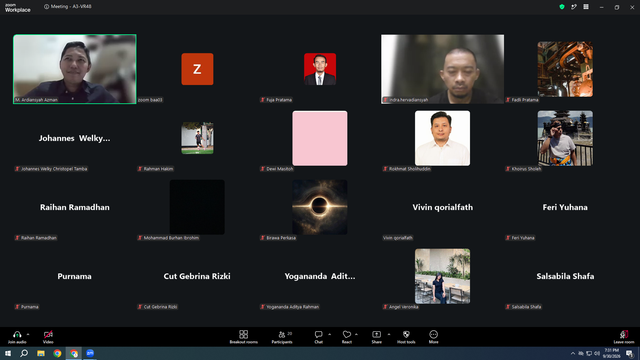Expand the Share options arrow
Viewport: 640px width, 360px height.
389,335
